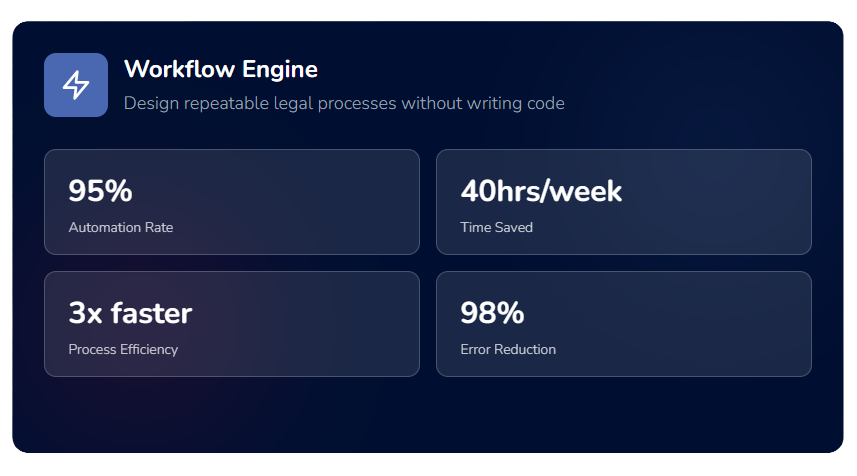Click the empty panel area below the stat cards
The image size is (857, 476).
pyautogui.click(x=428, y=415)
